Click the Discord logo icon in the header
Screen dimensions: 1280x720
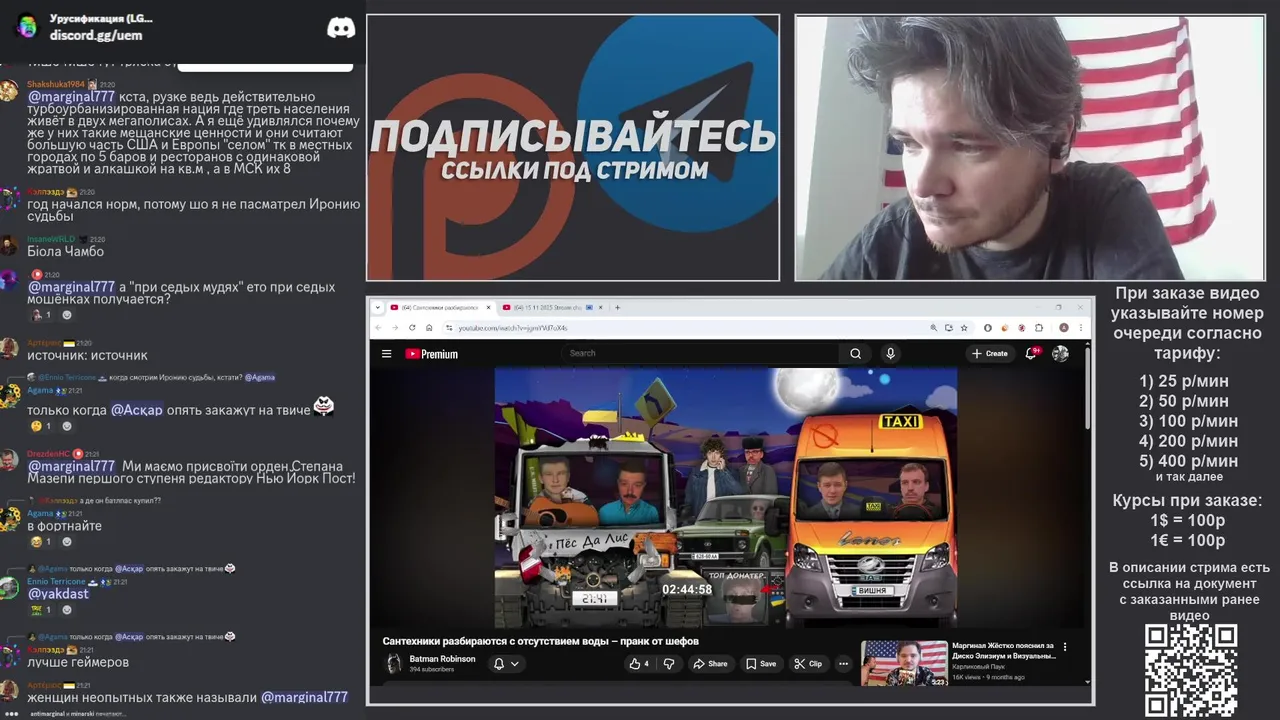pyautogui.click(x=341, y=27)
